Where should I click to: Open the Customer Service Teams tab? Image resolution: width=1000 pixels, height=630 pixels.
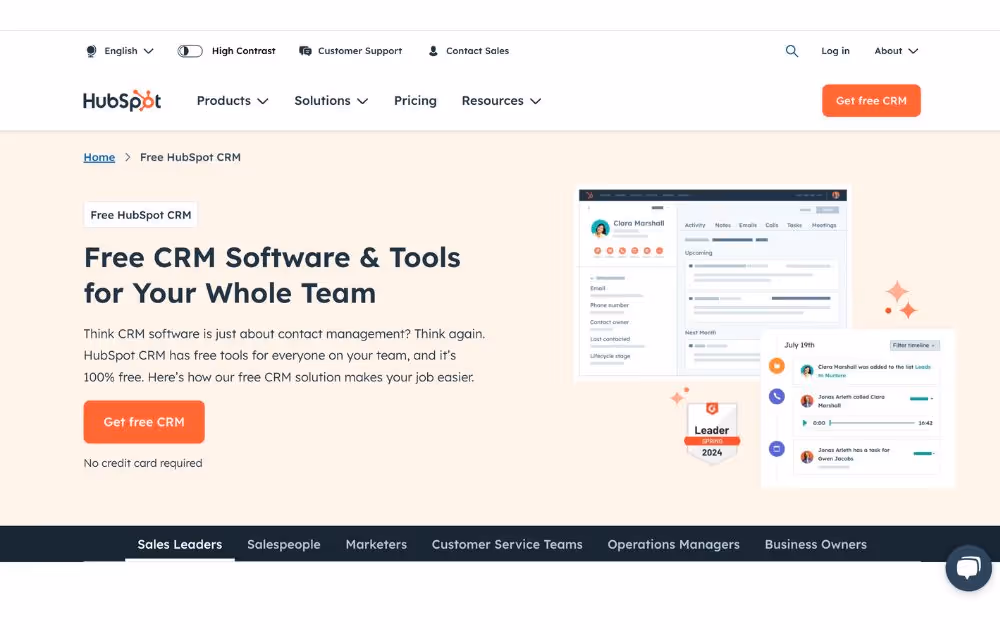pyautogui.click(x=507, y=545)
